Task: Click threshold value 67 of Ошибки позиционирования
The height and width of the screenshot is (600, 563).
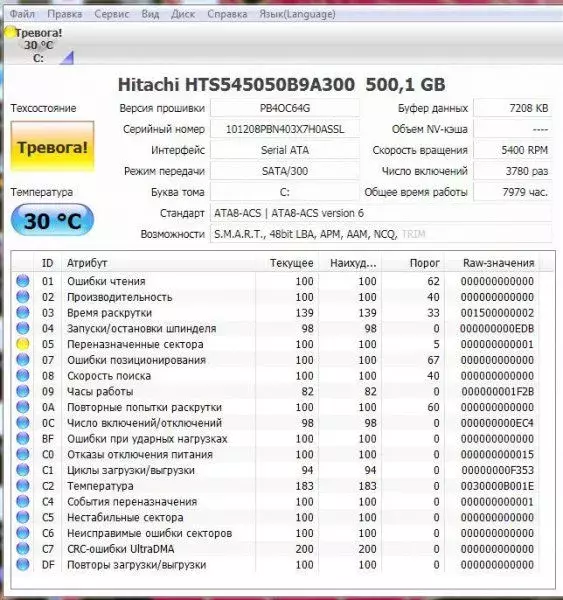Action: pyautogui.click(x=433, y=360)
